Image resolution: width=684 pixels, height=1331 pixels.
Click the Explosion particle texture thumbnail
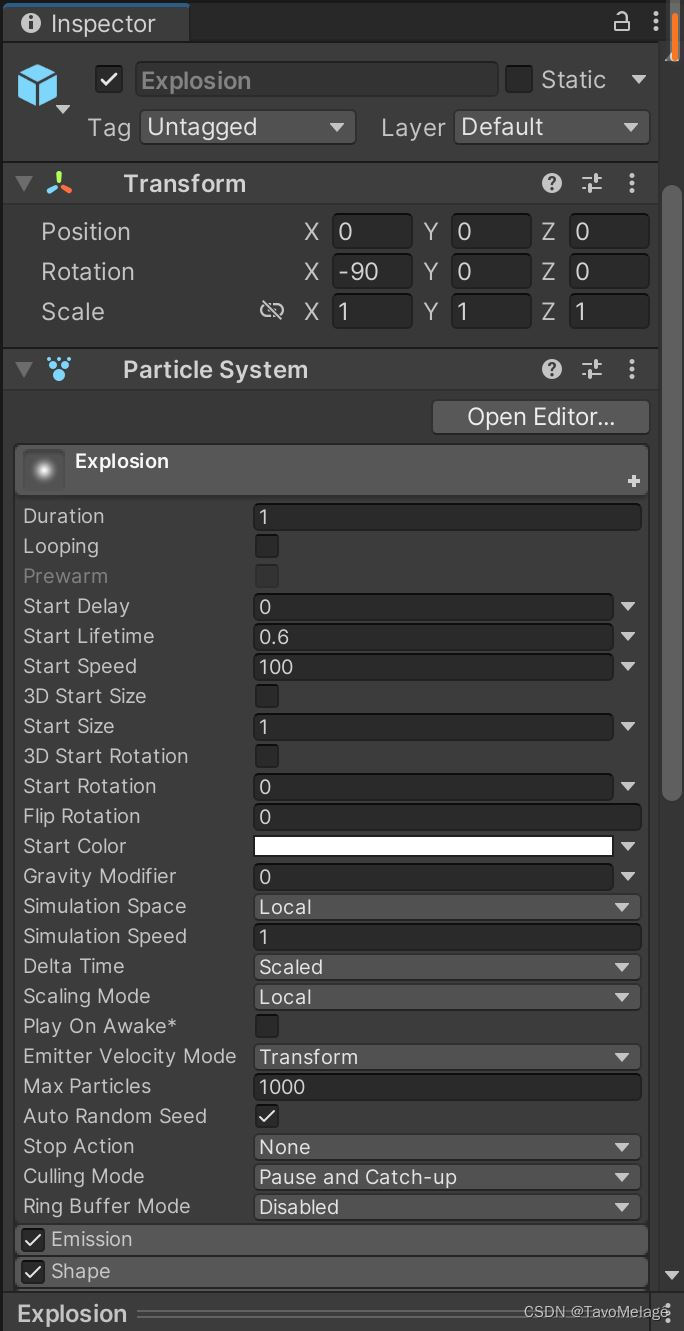pyautogui.click(x=43, y=469)
